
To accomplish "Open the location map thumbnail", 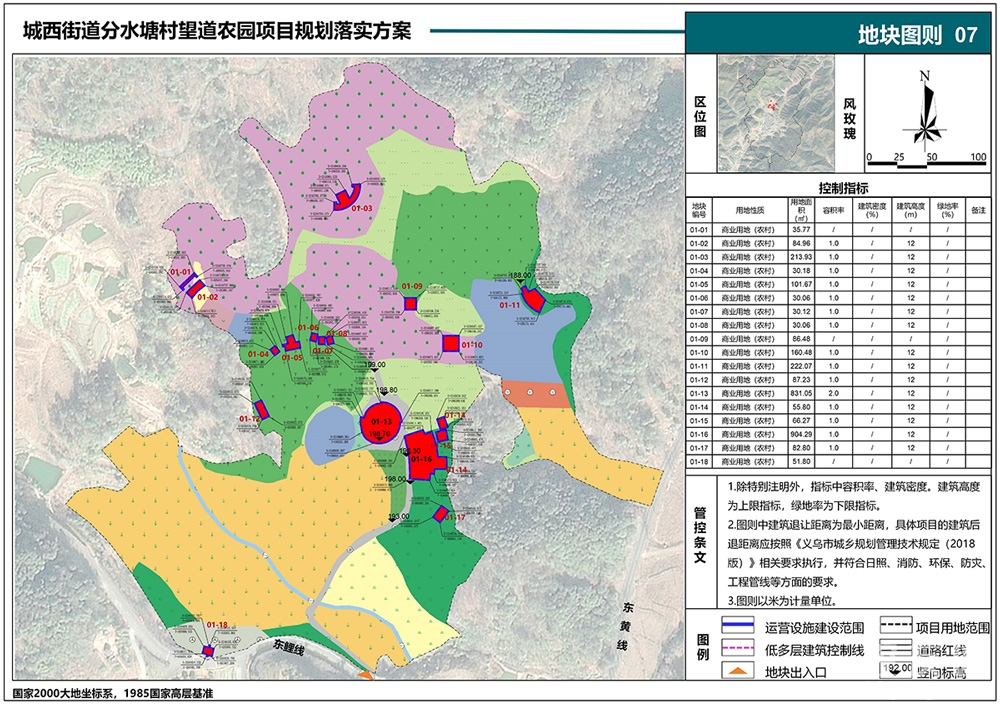I will point(776,113).
